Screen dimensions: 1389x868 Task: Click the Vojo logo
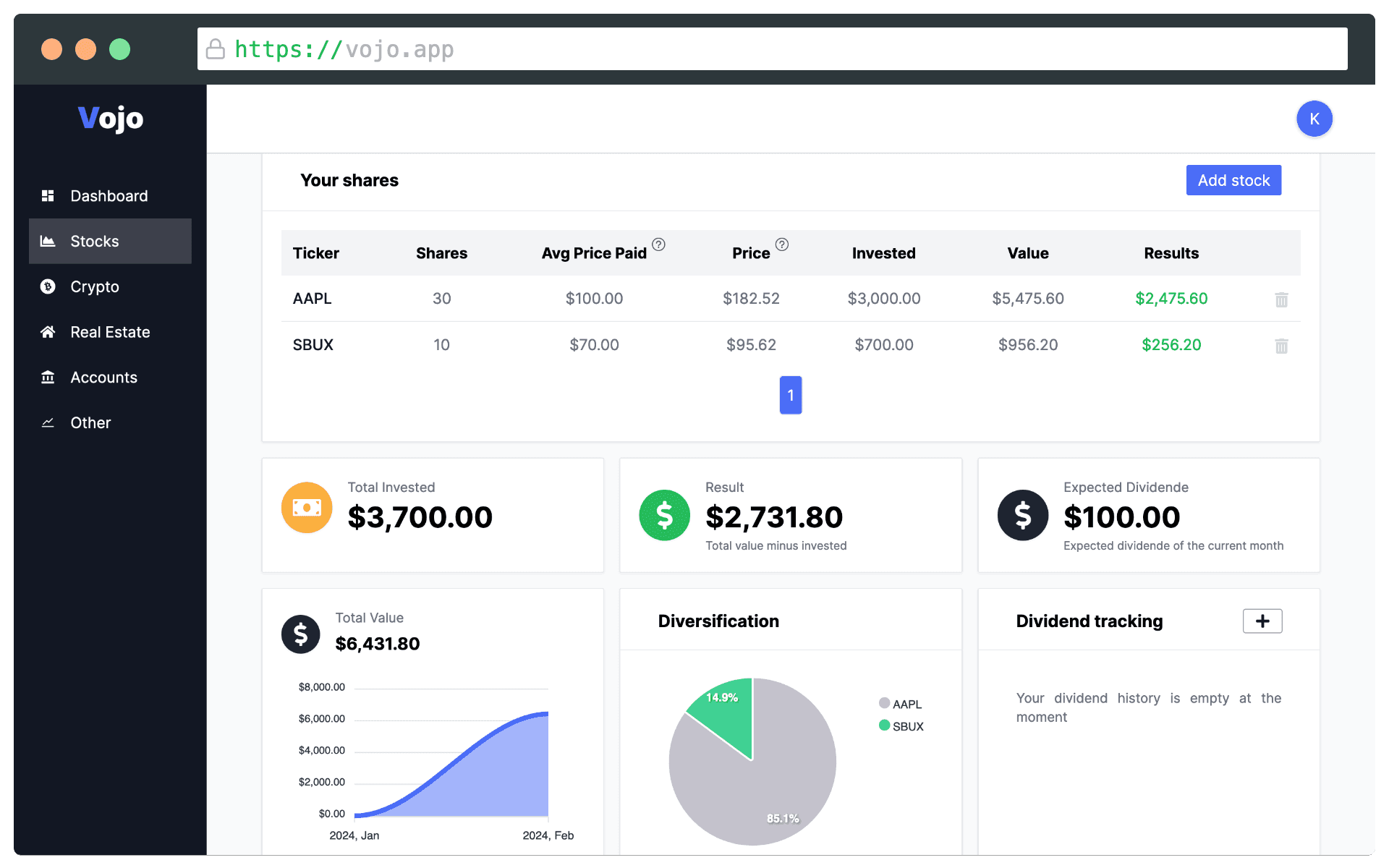tap(111, 118)
